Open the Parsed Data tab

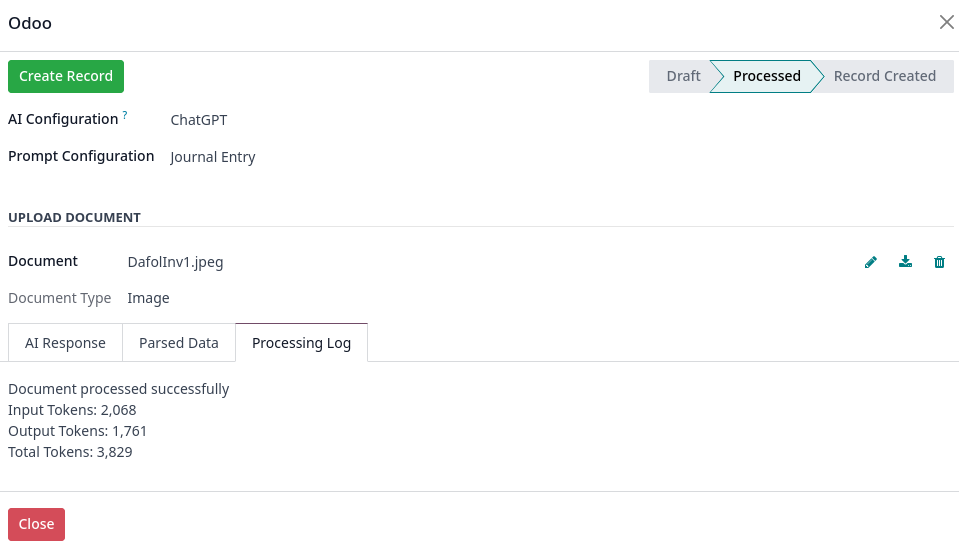click(x=179, y=343)
